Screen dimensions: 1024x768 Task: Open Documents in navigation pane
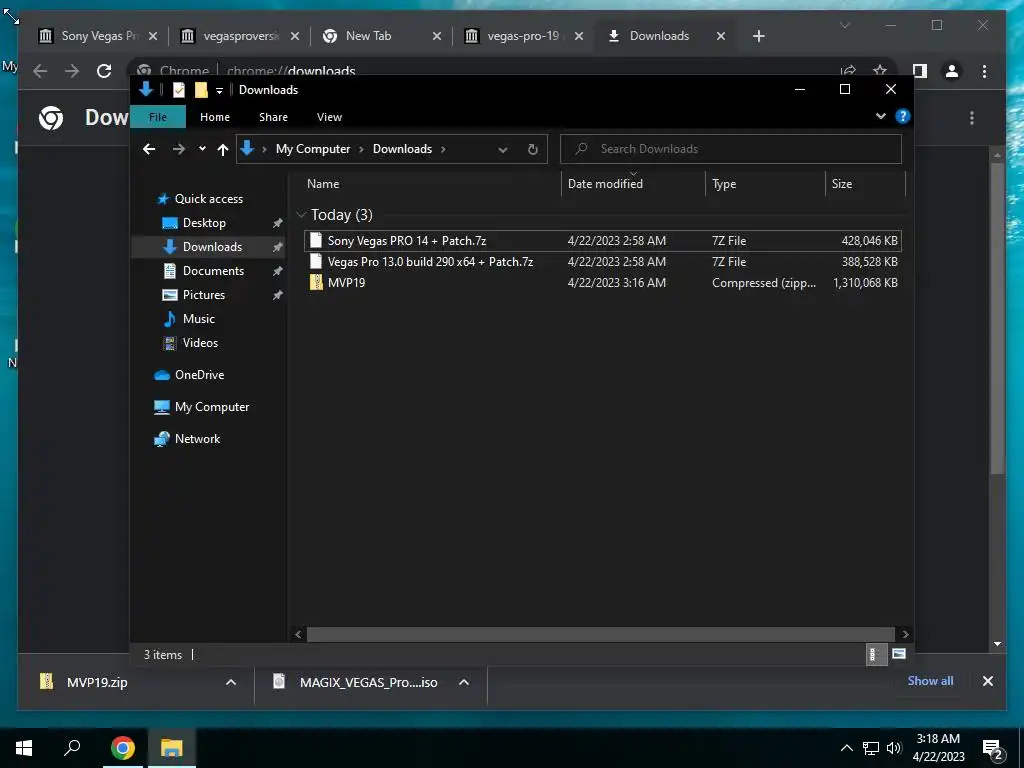[x=213, y=270]
